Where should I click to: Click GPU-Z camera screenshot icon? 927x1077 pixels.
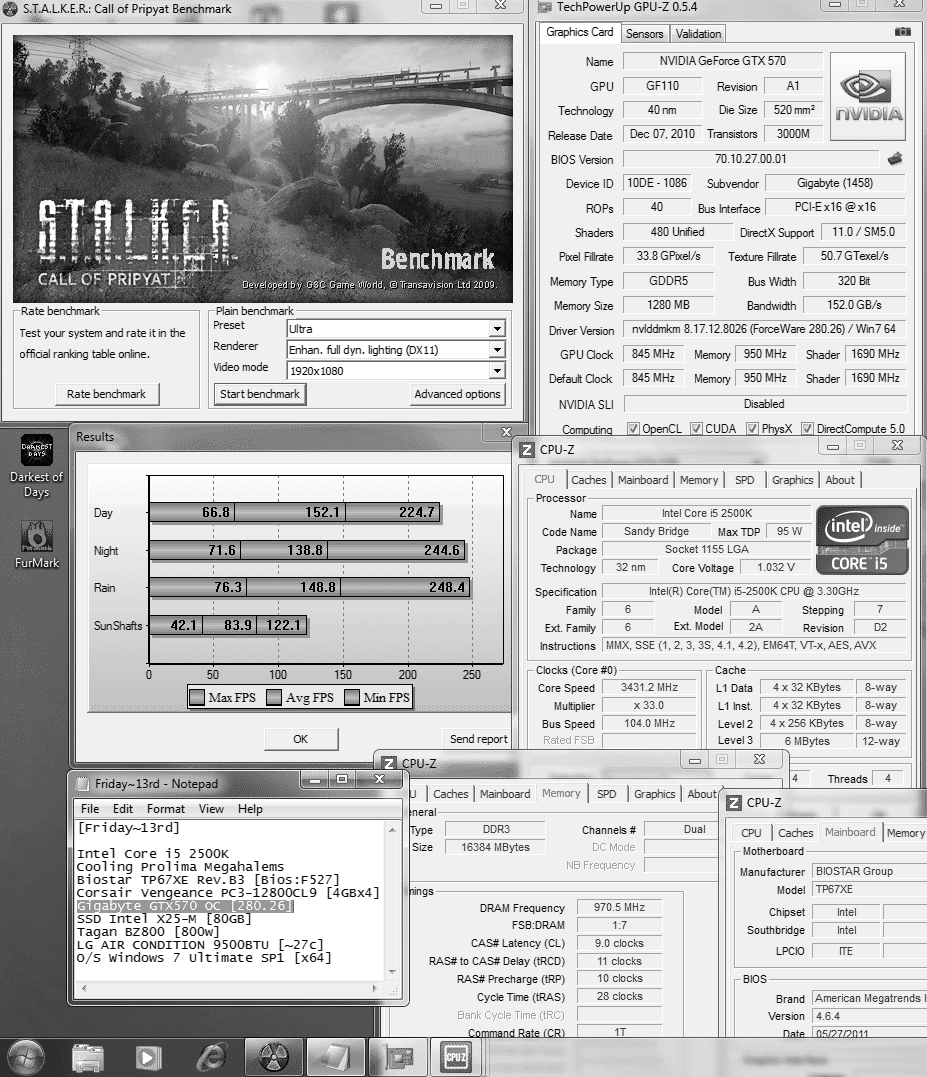[x=903, y=32]
